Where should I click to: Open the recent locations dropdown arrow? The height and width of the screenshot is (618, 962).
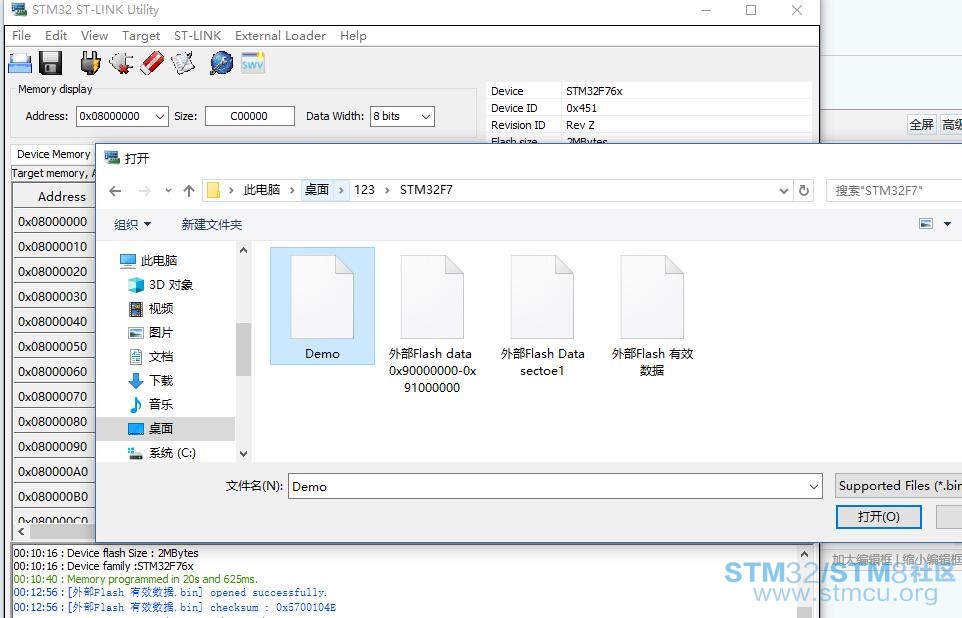click(x=168, y=191)
